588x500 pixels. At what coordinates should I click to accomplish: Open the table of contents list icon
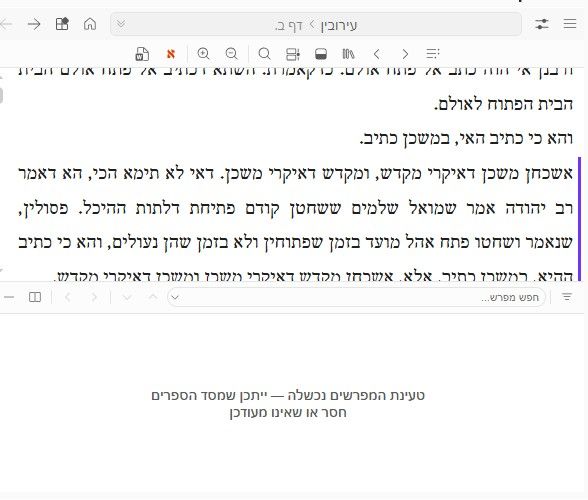tap(433, 54)
